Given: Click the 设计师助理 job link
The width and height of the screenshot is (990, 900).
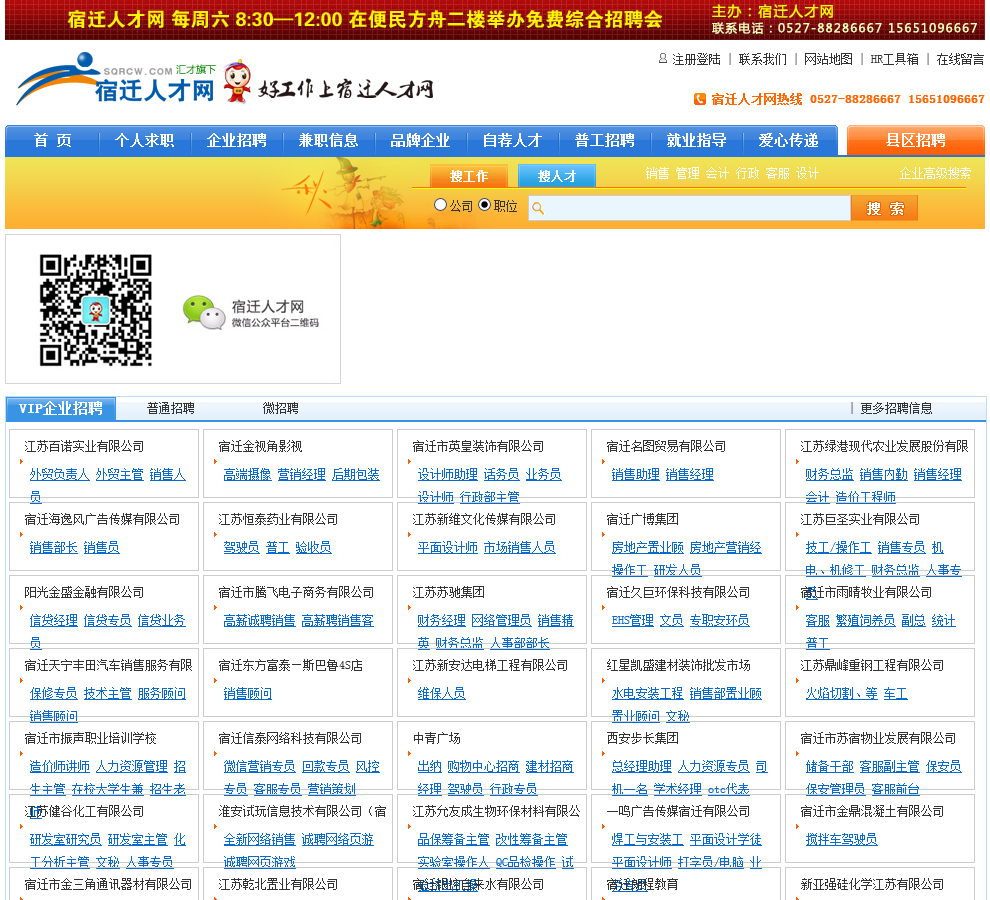Looking at the screenshot, I should tap(448, 474).
